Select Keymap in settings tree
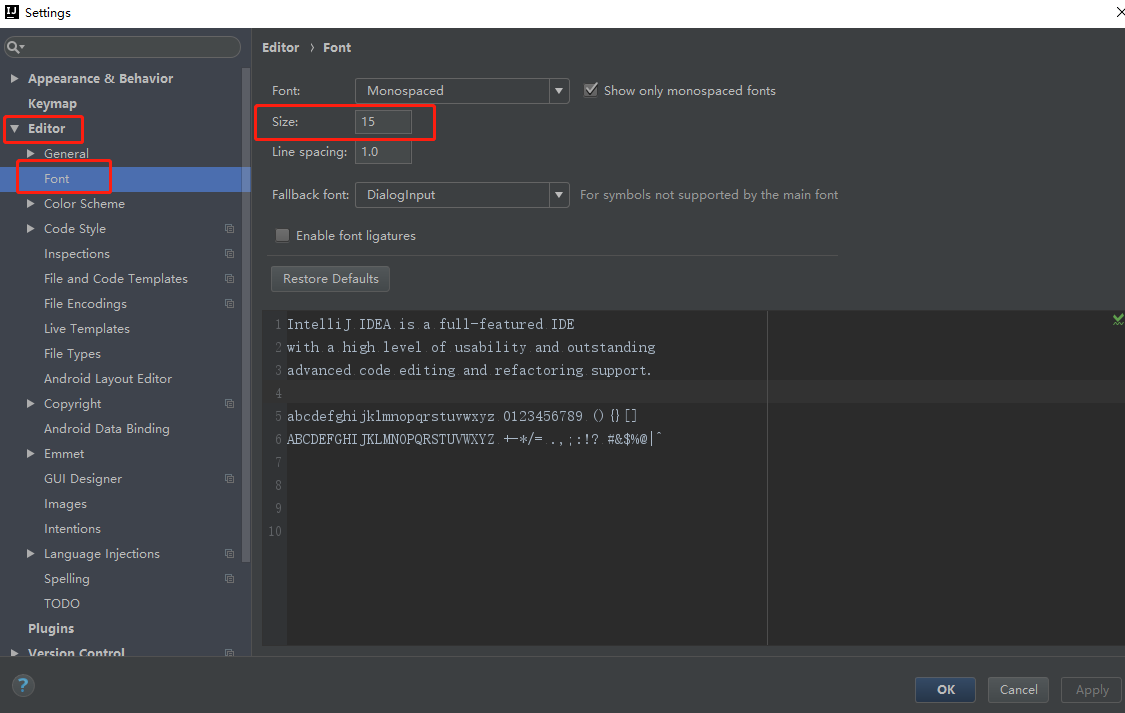The height and width of the screenshot is (713, 1125). (52, 104)
